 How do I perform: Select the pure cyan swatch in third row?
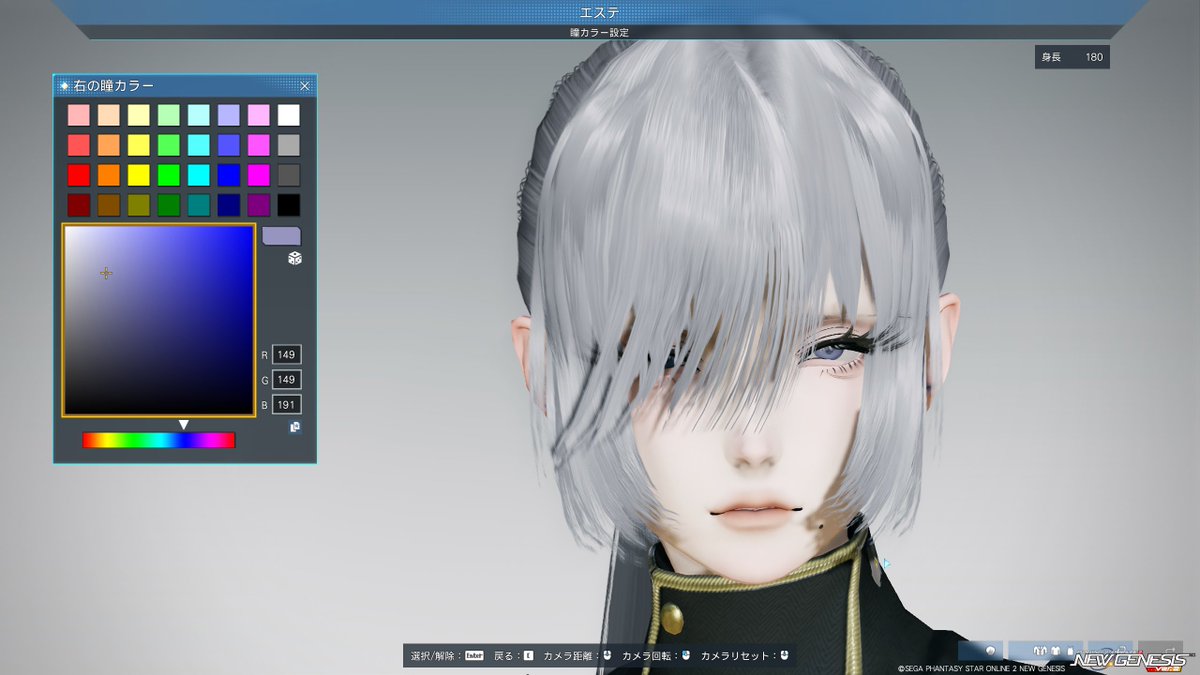coord(199,175)
